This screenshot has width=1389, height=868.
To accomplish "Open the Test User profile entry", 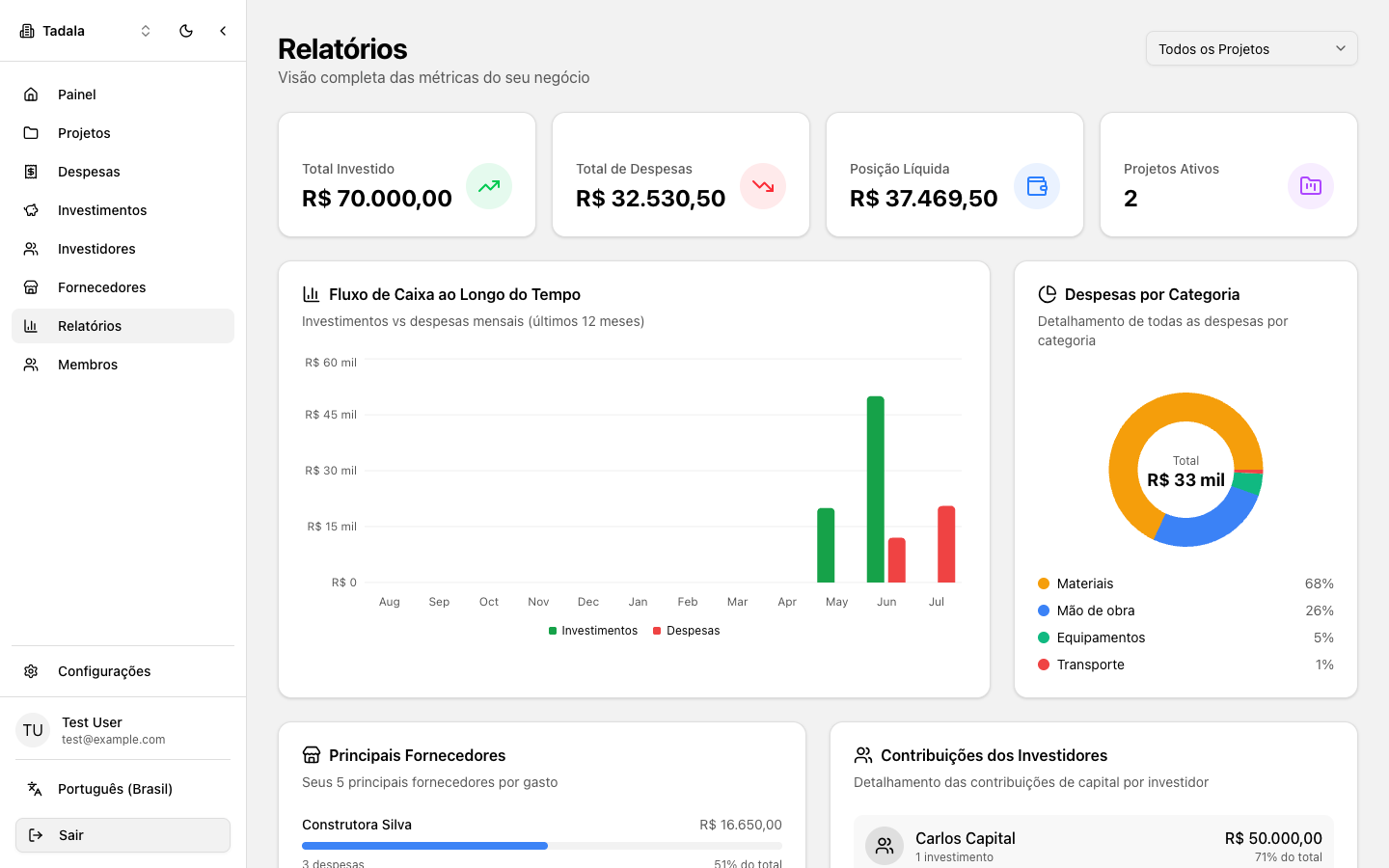I will click(x=123, y=730).
